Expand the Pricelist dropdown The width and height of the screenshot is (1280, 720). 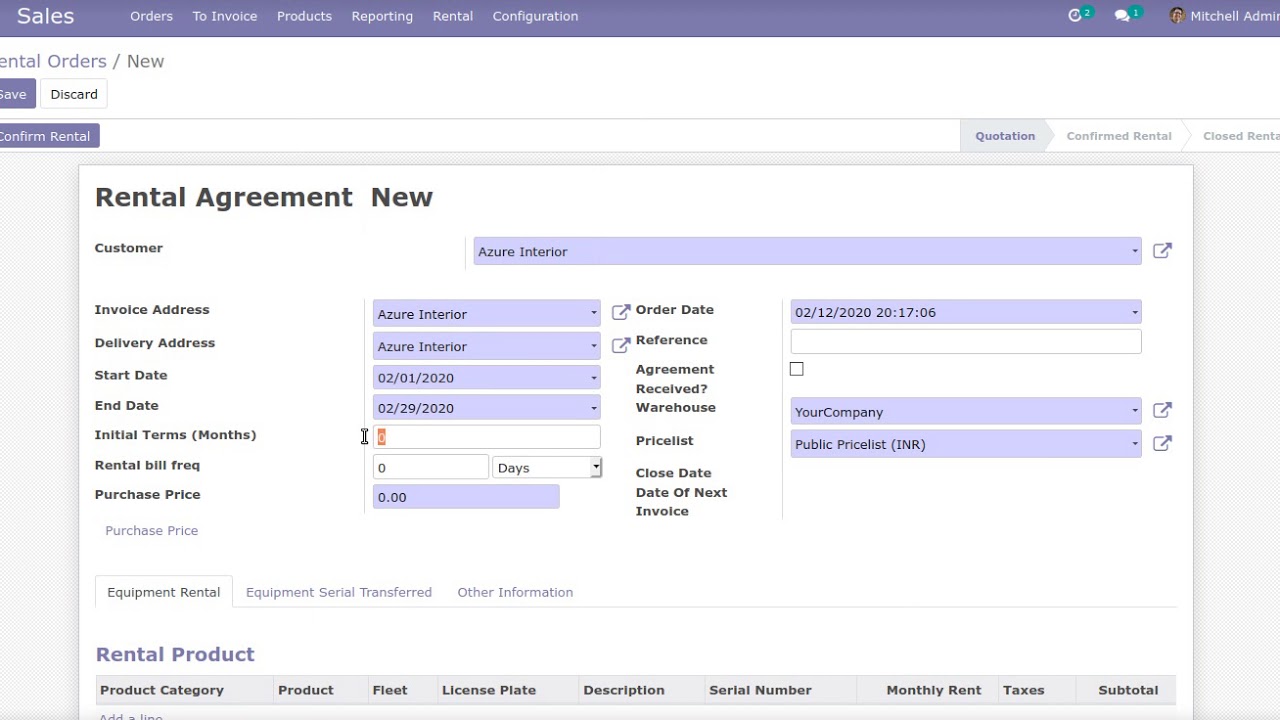pyautogui.click(x=1134, y=444)
